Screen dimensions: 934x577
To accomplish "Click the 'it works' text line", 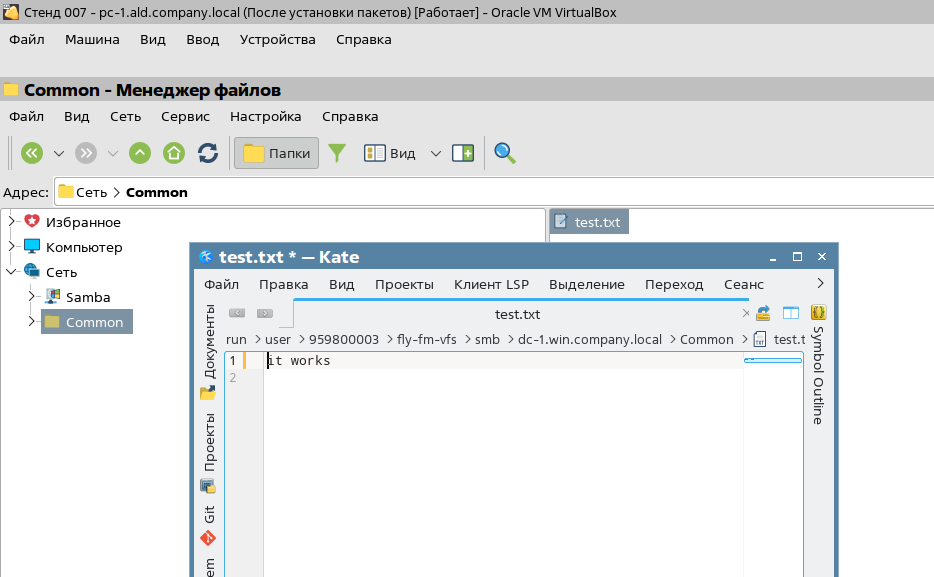I will click(x=298, y=360).
